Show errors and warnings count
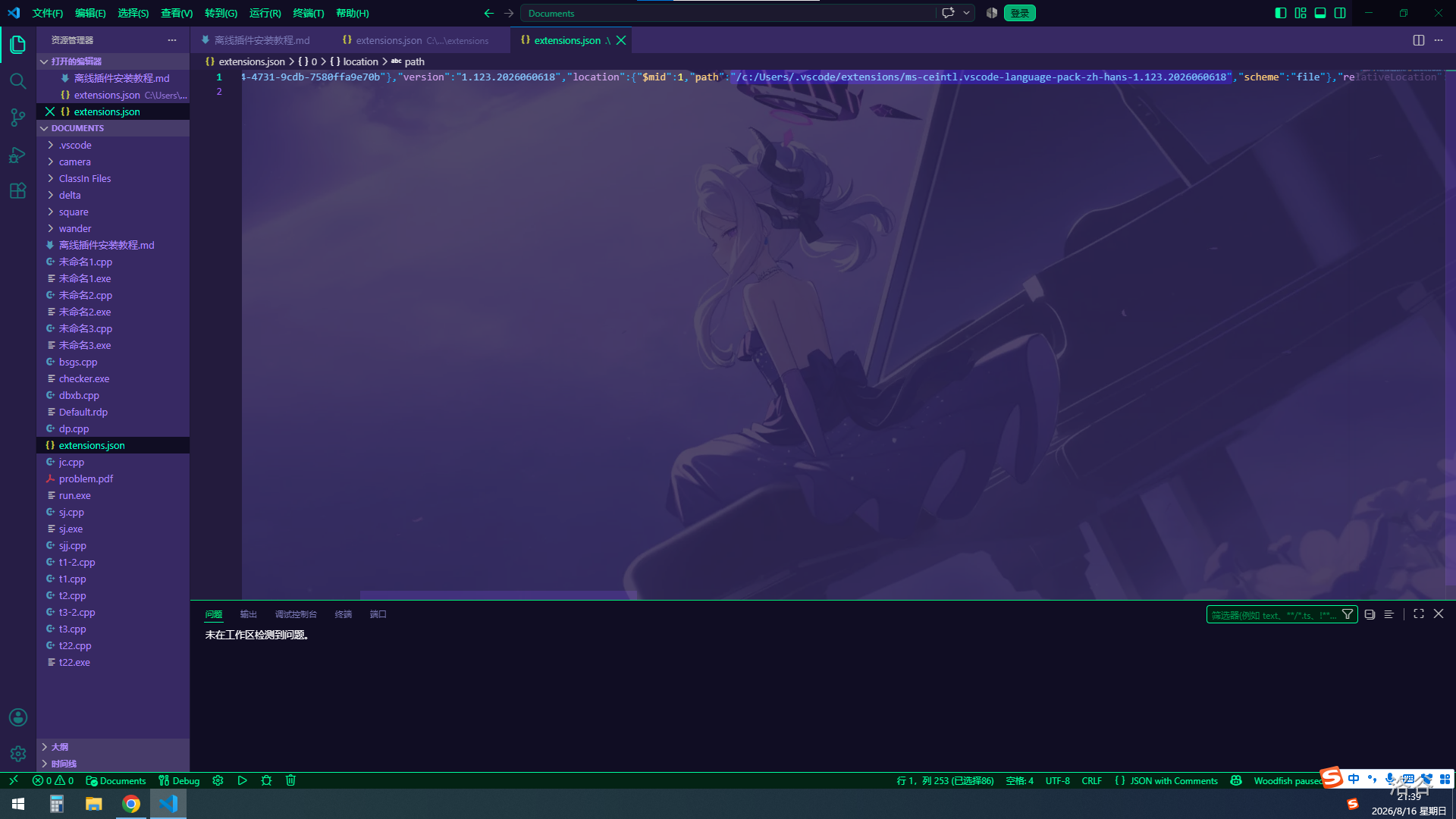The height and width of the screenshot is (819, 1456). pyautogui.click(x=53, y=780)
